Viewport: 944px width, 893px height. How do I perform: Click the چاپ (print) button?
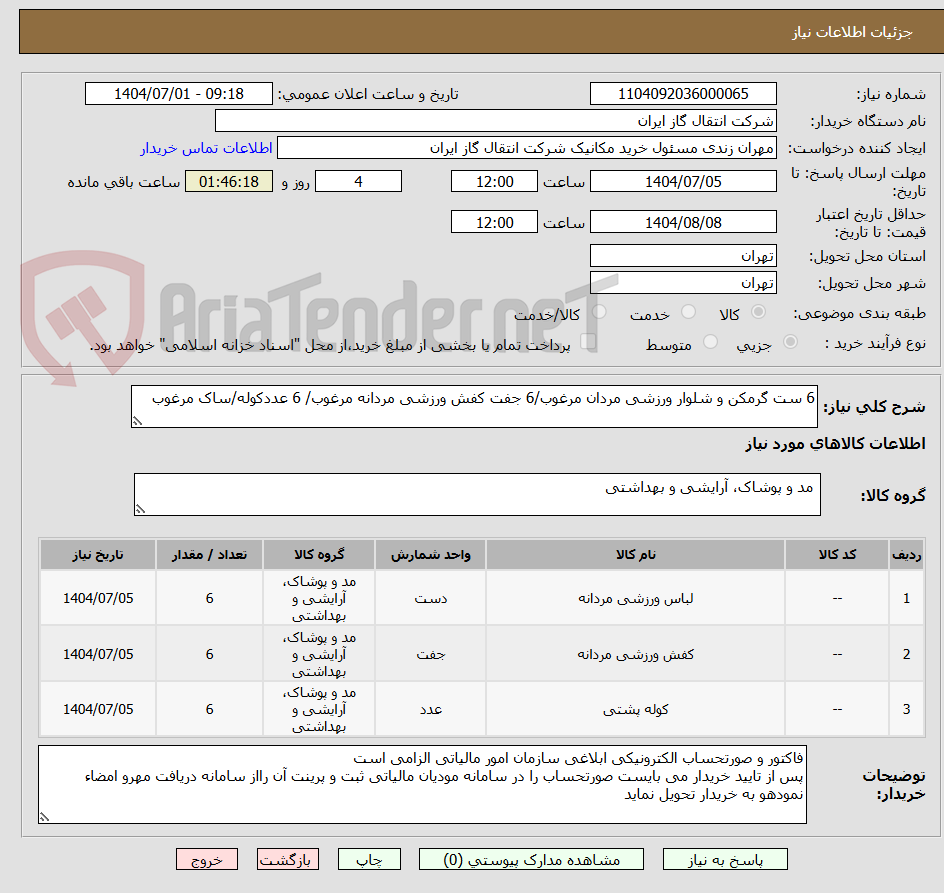(x=369, y=859)
